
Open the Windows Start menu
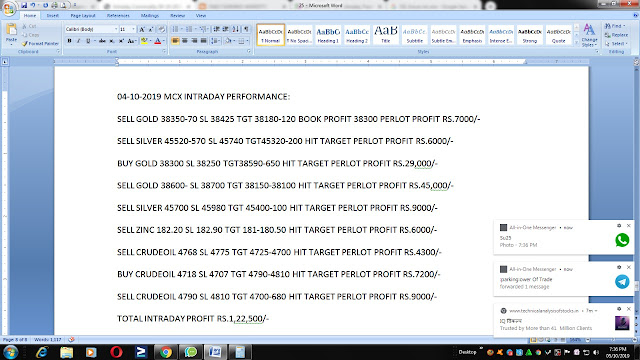pos(10,352)
